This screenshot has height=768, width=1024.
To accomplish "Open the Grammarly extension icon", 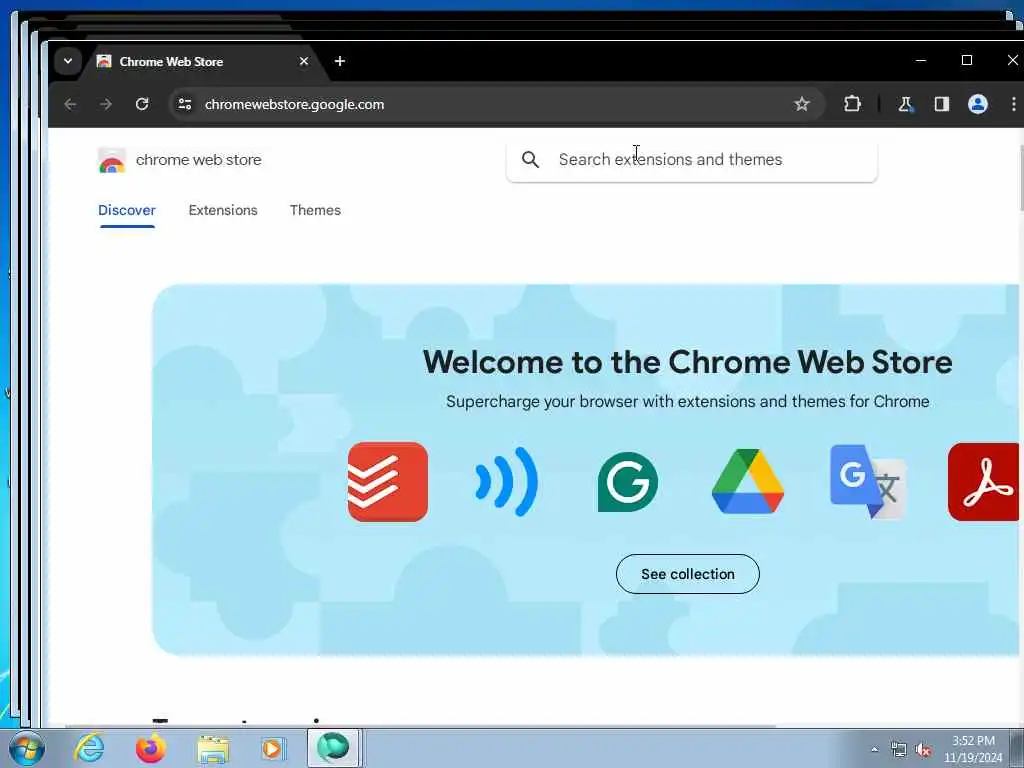I will (628, 482).
